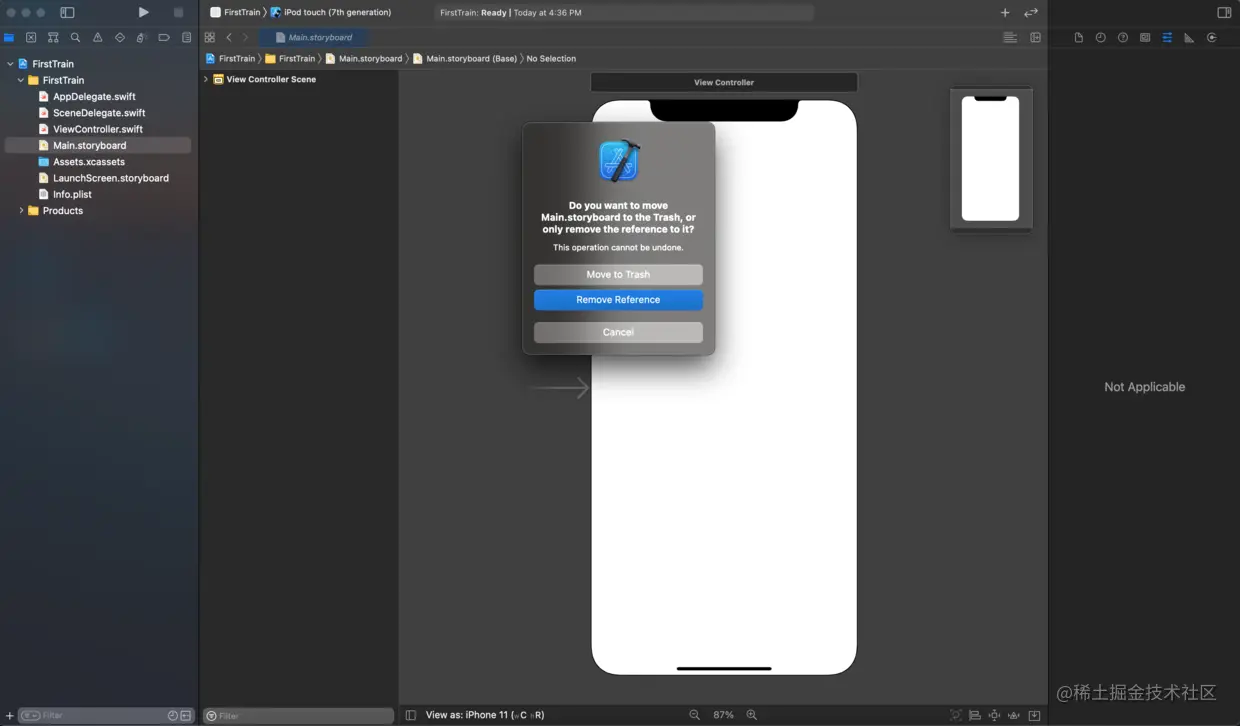Click Main.storyboard (Base) in jump bar

tap(465, 59)
